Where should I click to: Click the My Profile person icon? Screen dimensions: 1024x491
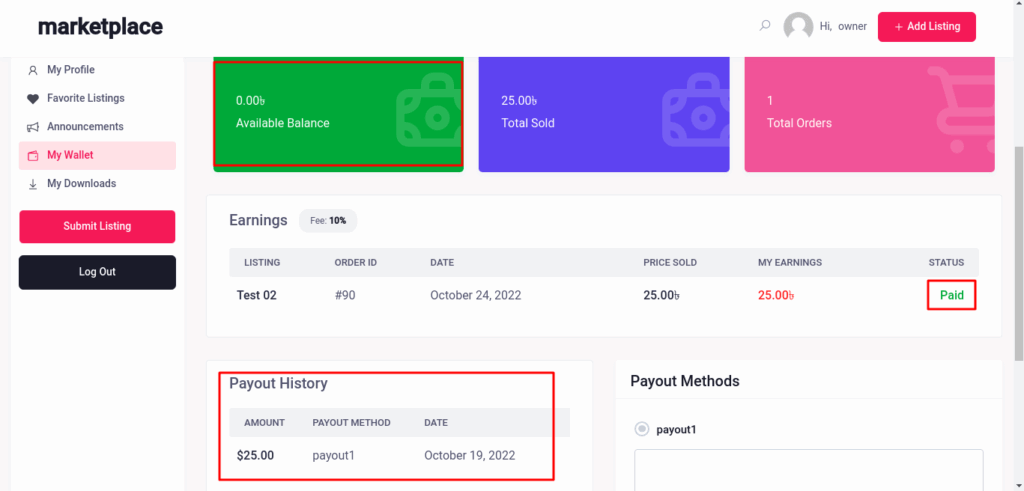pyautogui.click(x=33, y=70)
